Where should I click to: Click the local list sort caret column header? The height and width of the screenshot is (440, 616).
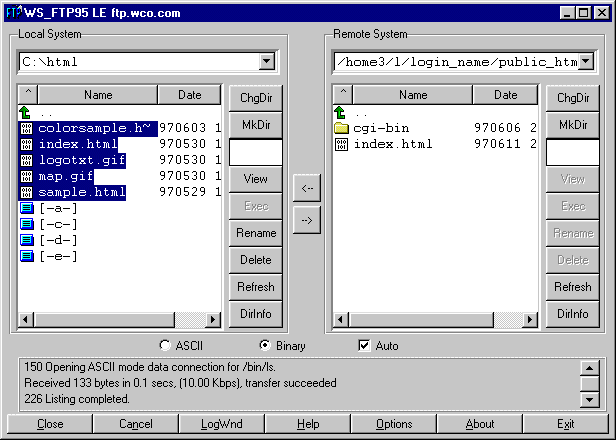pyautogui.click(x=28, y=95)
